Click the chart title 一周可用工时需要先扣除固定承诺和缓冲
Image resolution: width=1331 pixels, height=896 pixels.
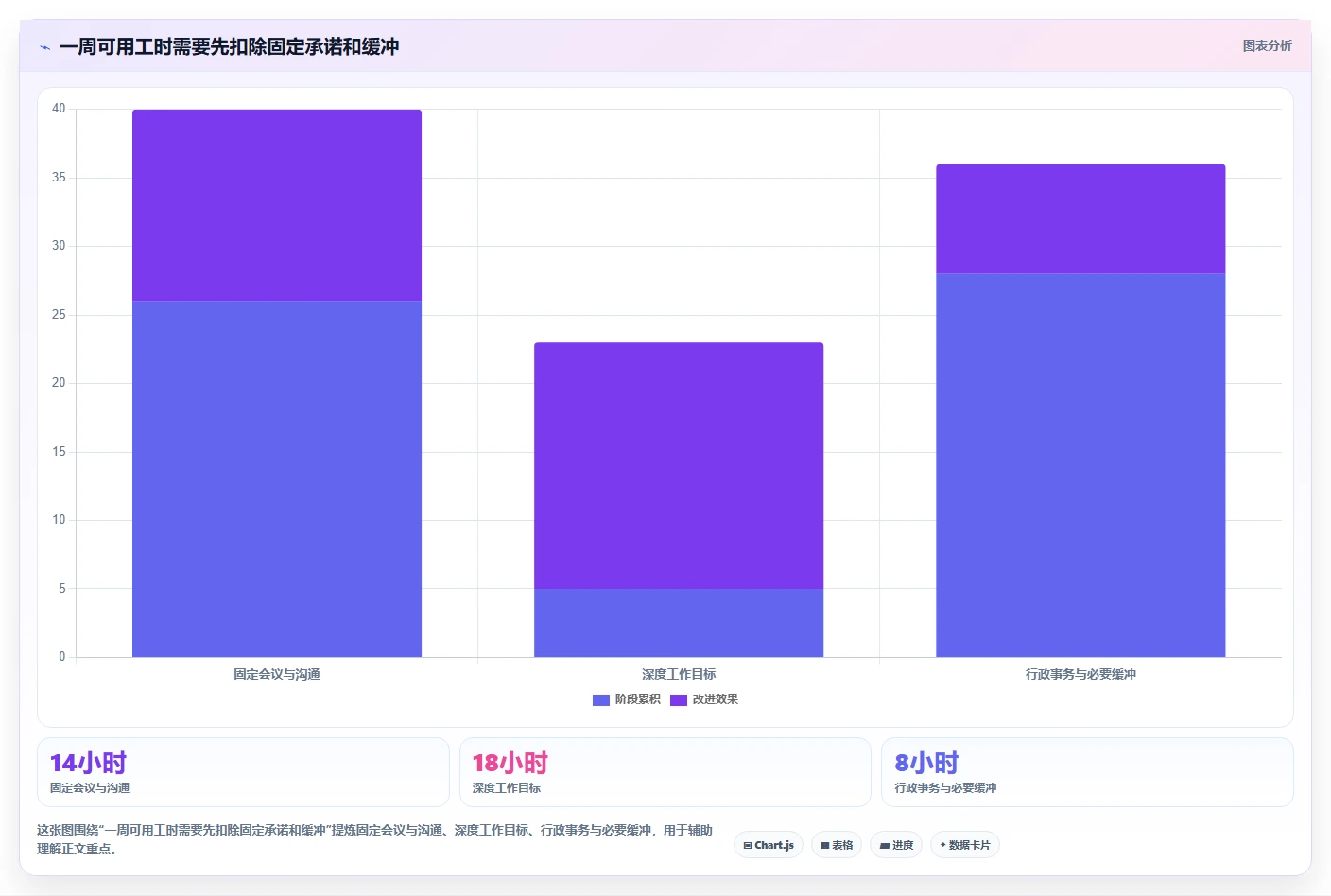click(229, 46)
